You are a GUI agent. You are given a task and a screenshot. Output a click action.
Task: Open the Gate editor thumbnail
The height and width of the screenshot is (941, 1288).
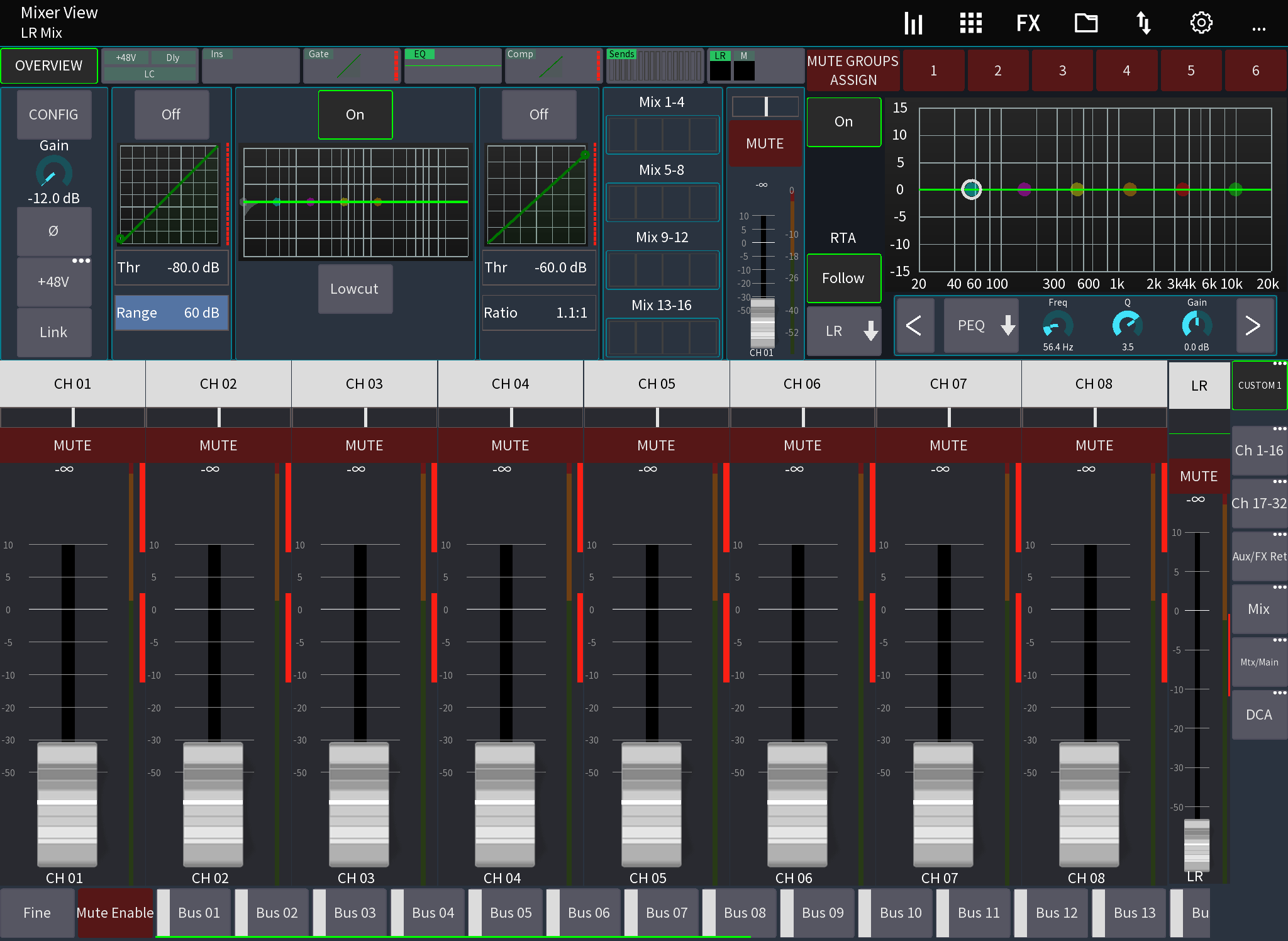[350, 65]
